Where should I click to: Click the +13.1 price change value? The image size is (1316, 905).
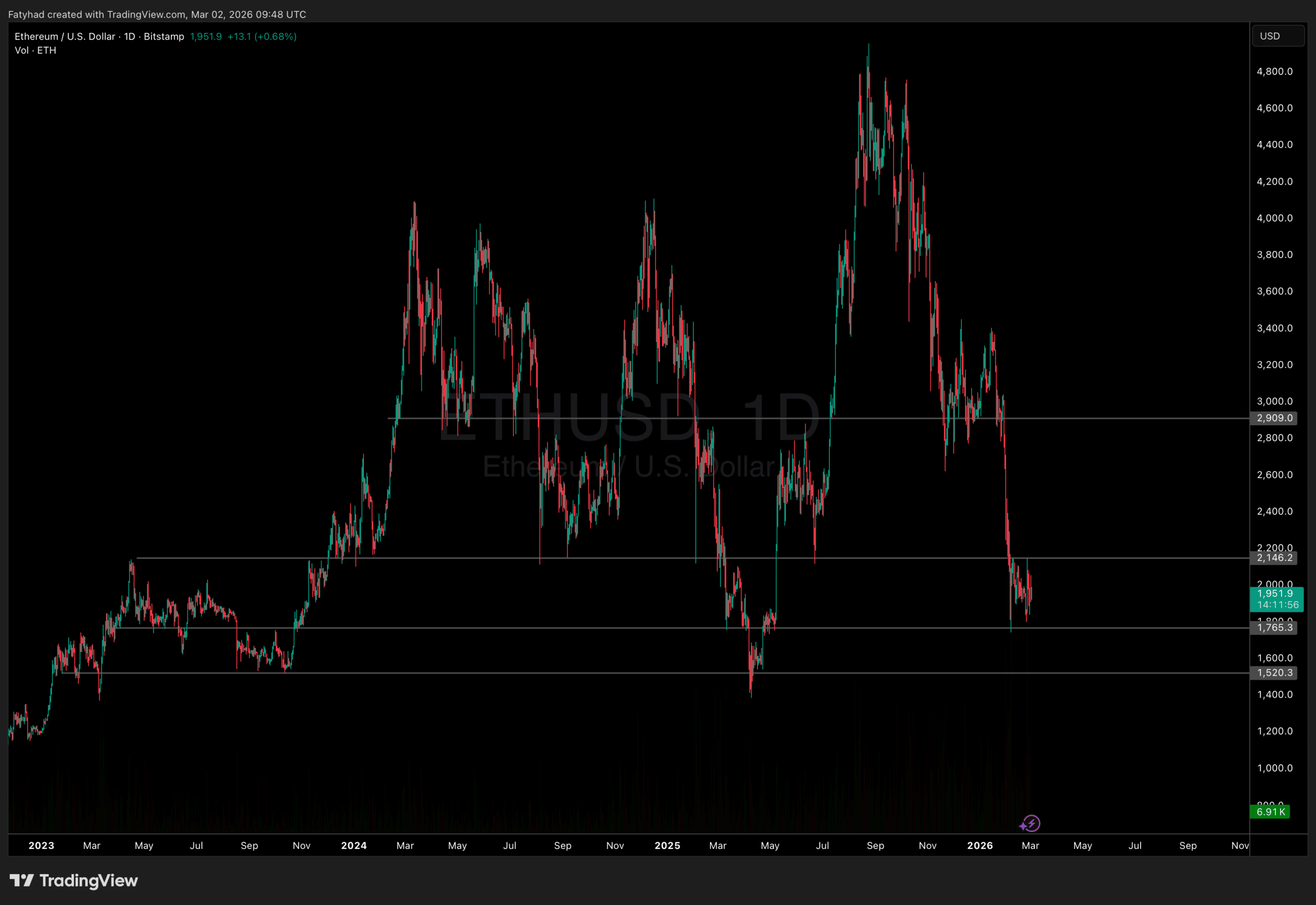238,37
